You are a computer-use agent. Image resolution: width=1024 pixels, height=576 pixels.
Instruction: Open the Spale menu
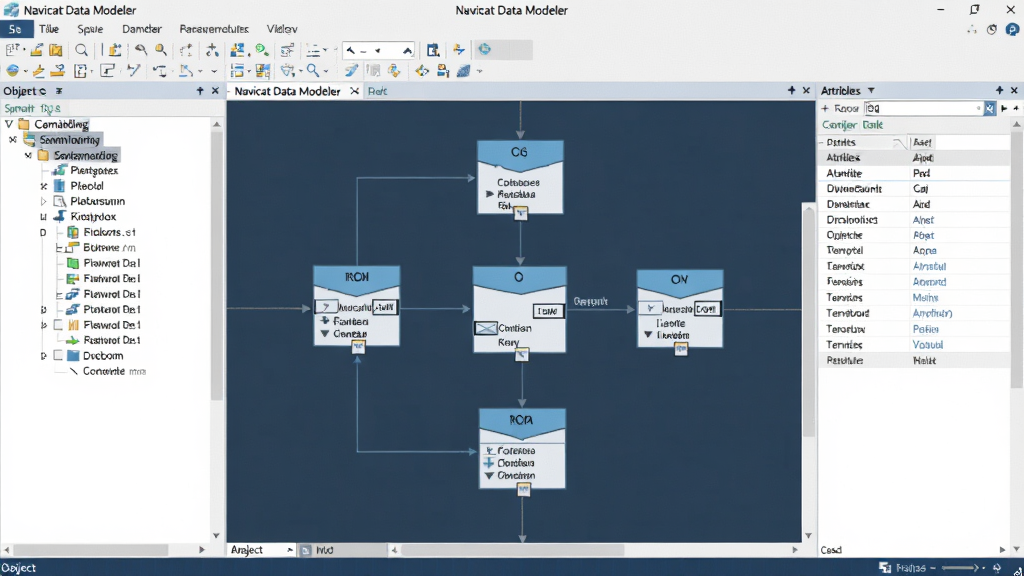click(x=90, y=29)
